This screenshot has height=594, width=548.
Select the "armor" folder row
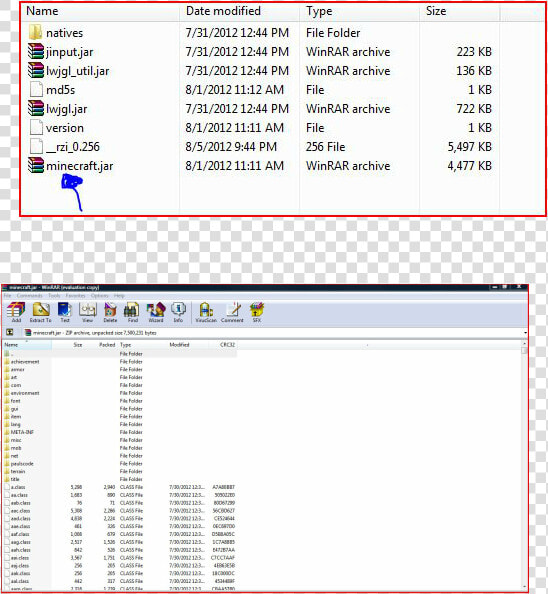click(120, 369)
